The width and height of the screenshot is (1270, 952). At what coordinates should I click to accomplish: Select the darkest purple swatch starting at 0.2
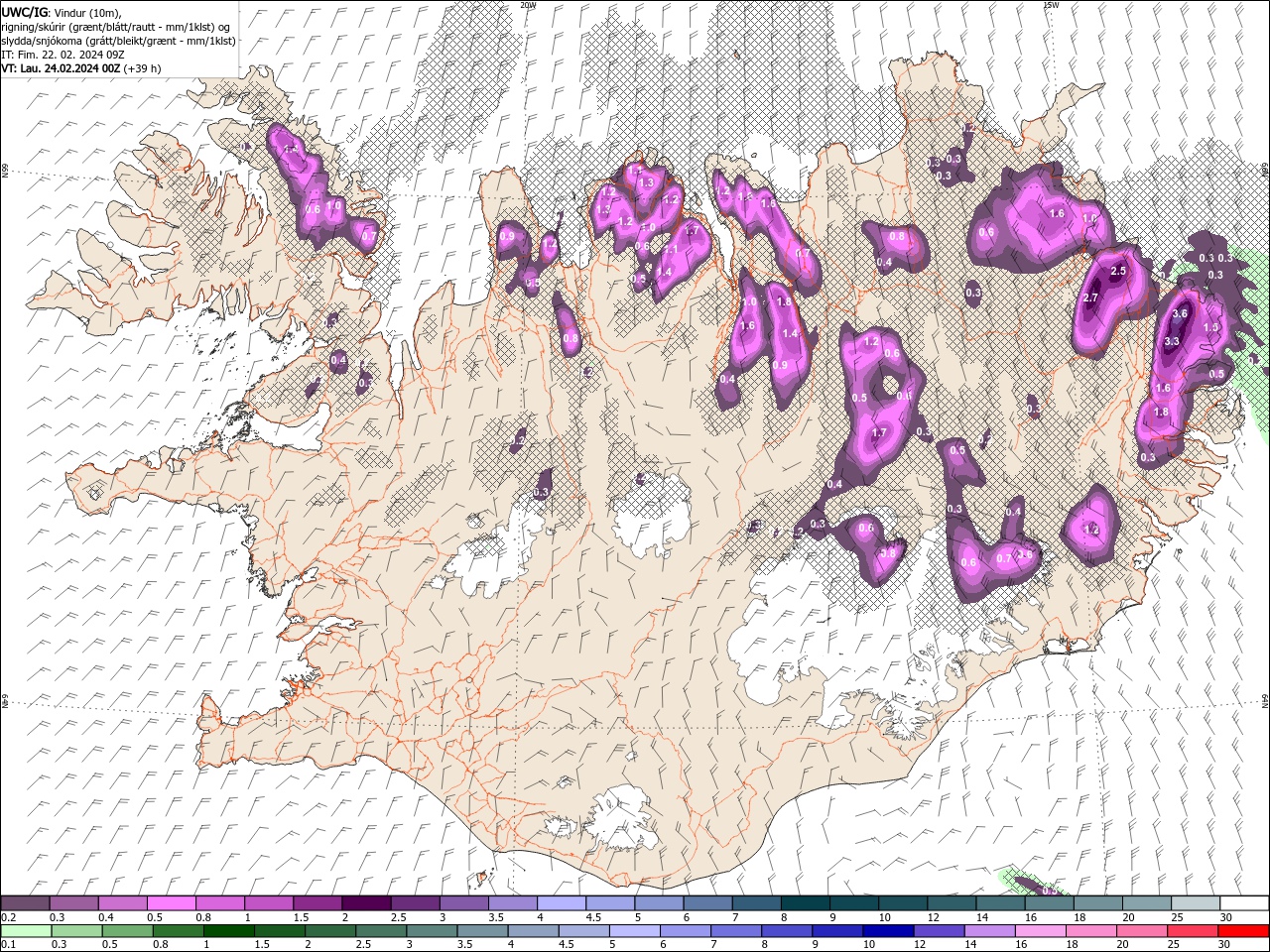tap(25, 903)
